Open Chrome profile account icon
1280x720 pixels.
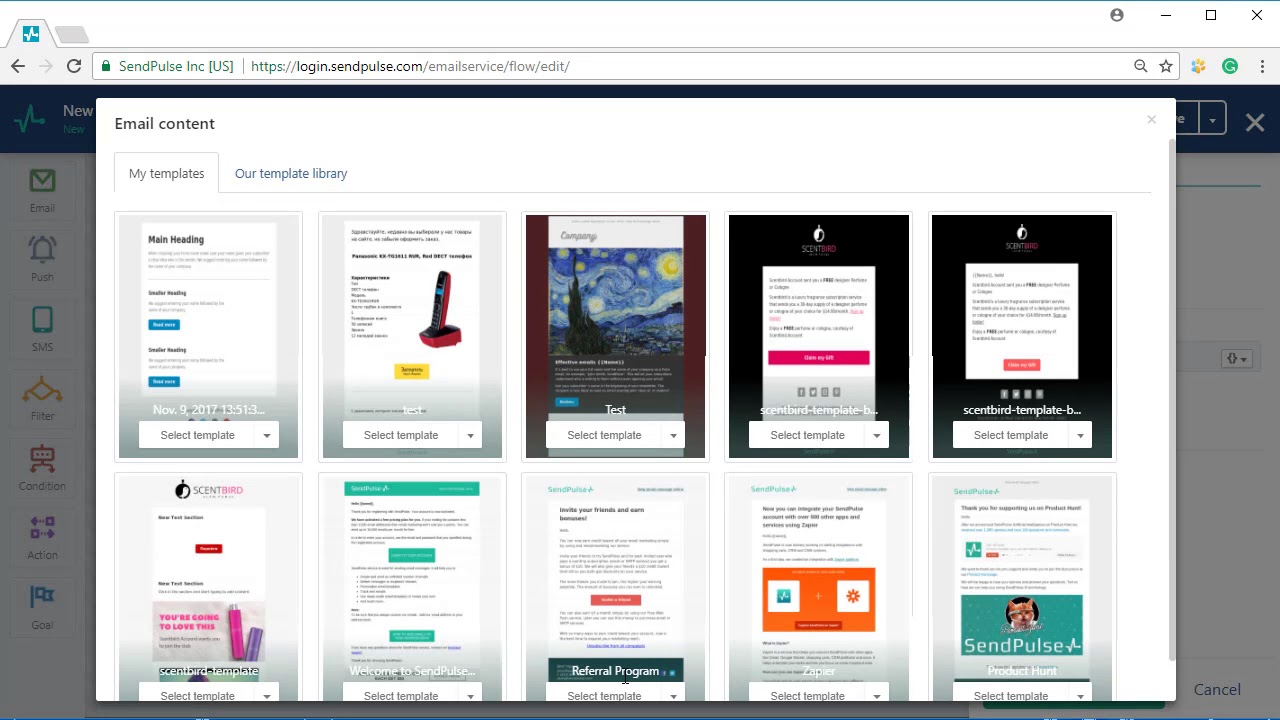coord(1117,15)
